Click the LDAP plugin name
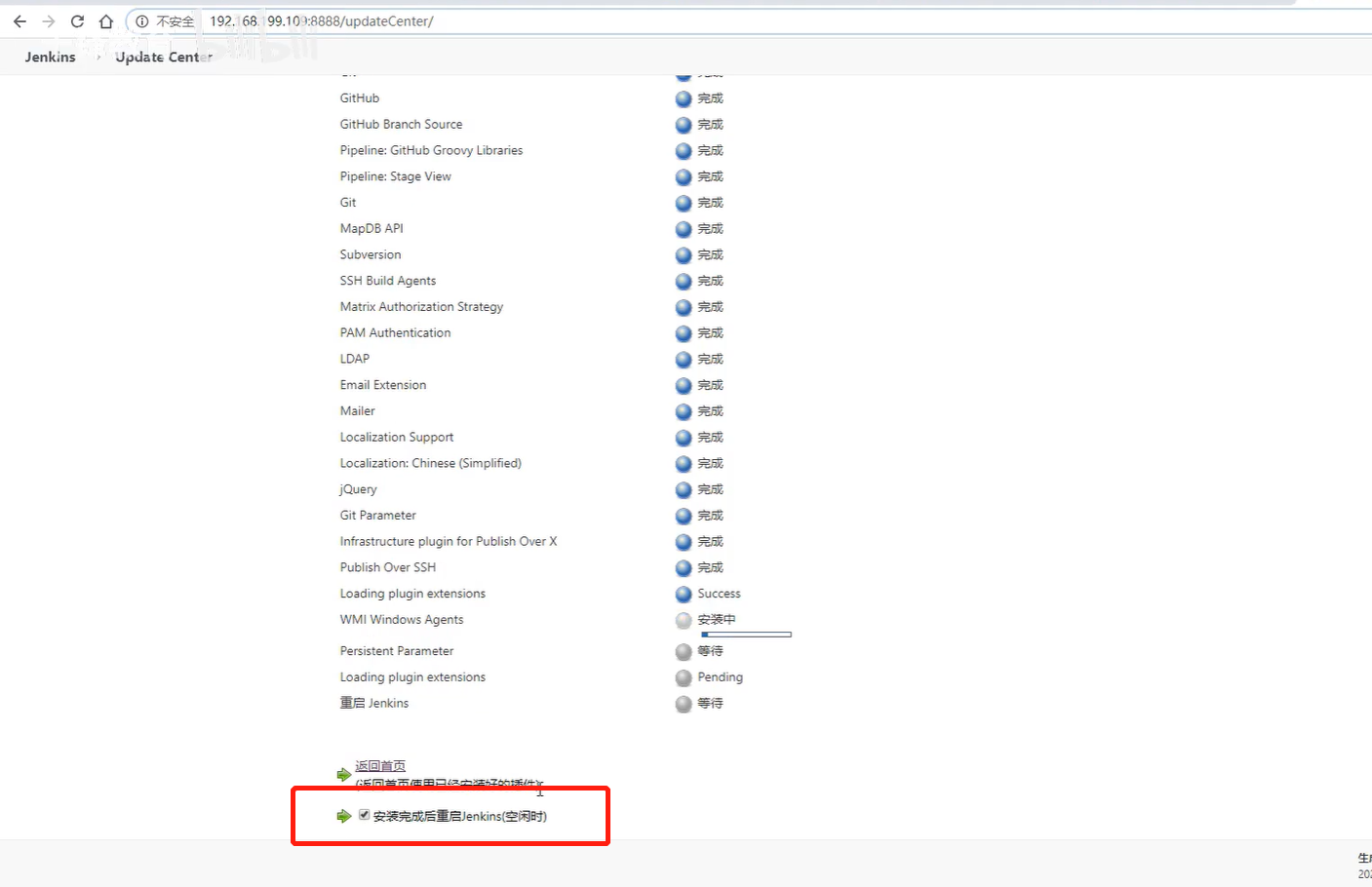 pos(355,359)
